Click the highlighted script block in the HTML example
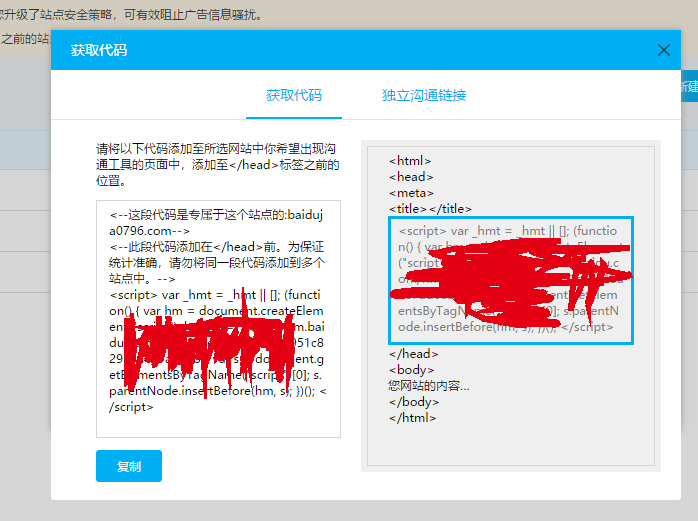Screen dimensions: 698x521 tap(511, 281)
